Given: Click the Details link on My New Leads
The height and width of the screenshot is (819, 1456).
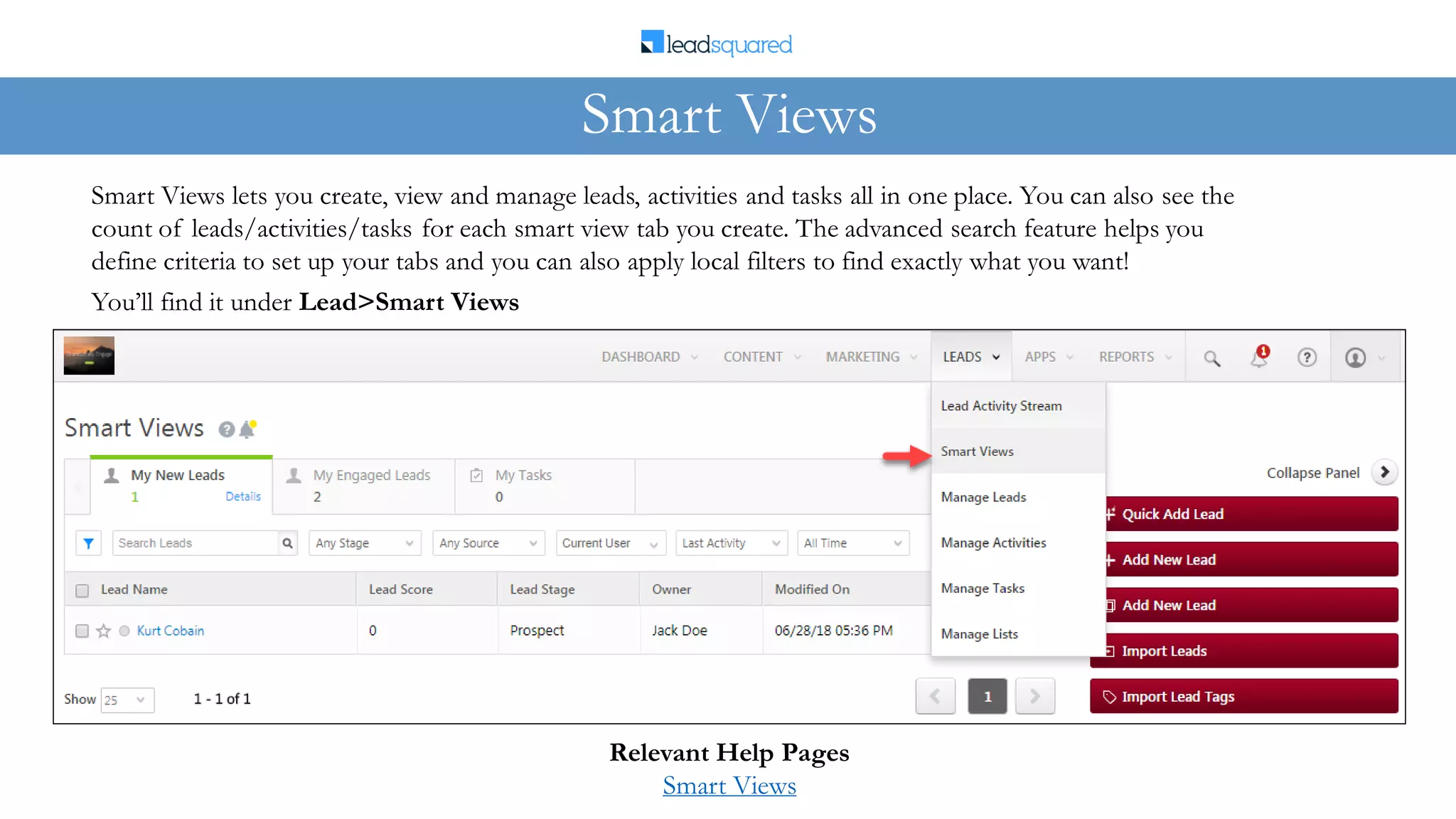Looking at the screenshot, I should click(243, 496).
